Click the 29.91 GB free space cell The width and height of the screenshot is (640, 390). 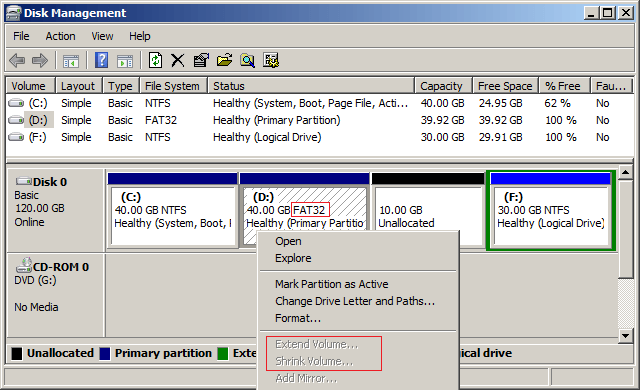click(500, 137)
